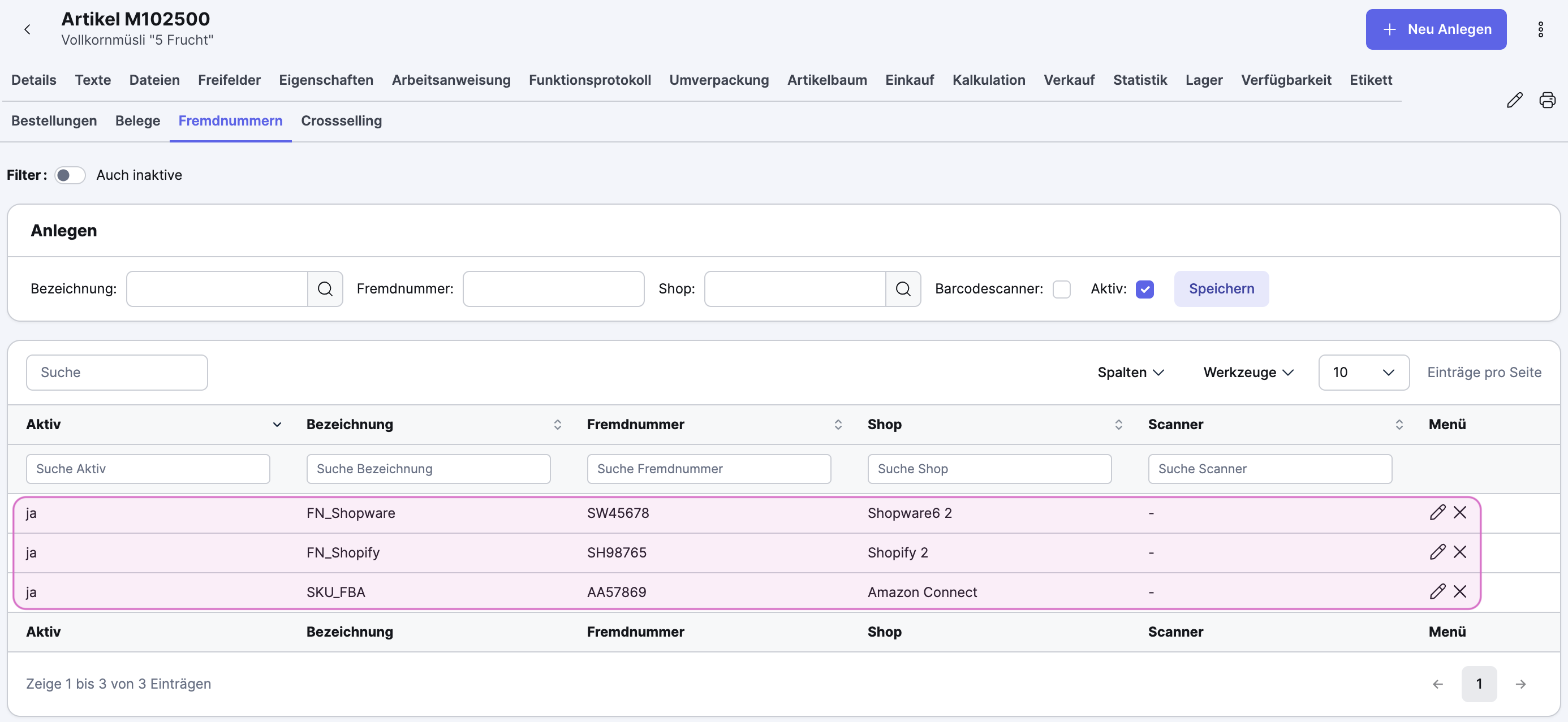Click the Neu Anlegen button
Screen dimensions: 1568x722
(1435, 29)
